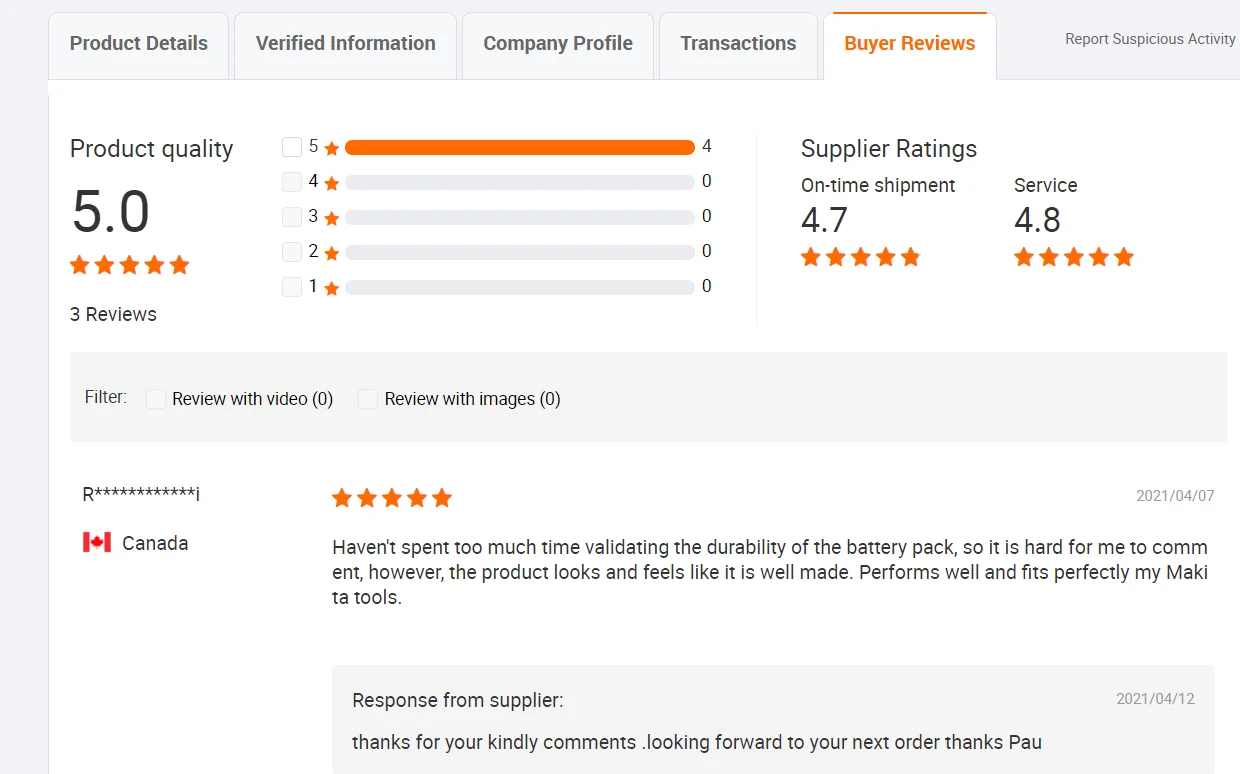Image resolution: width=1240 pixels, height=774 pixels.
Task: Click the star icon beside the 5 rating
Action: click(x=332, y=149)
